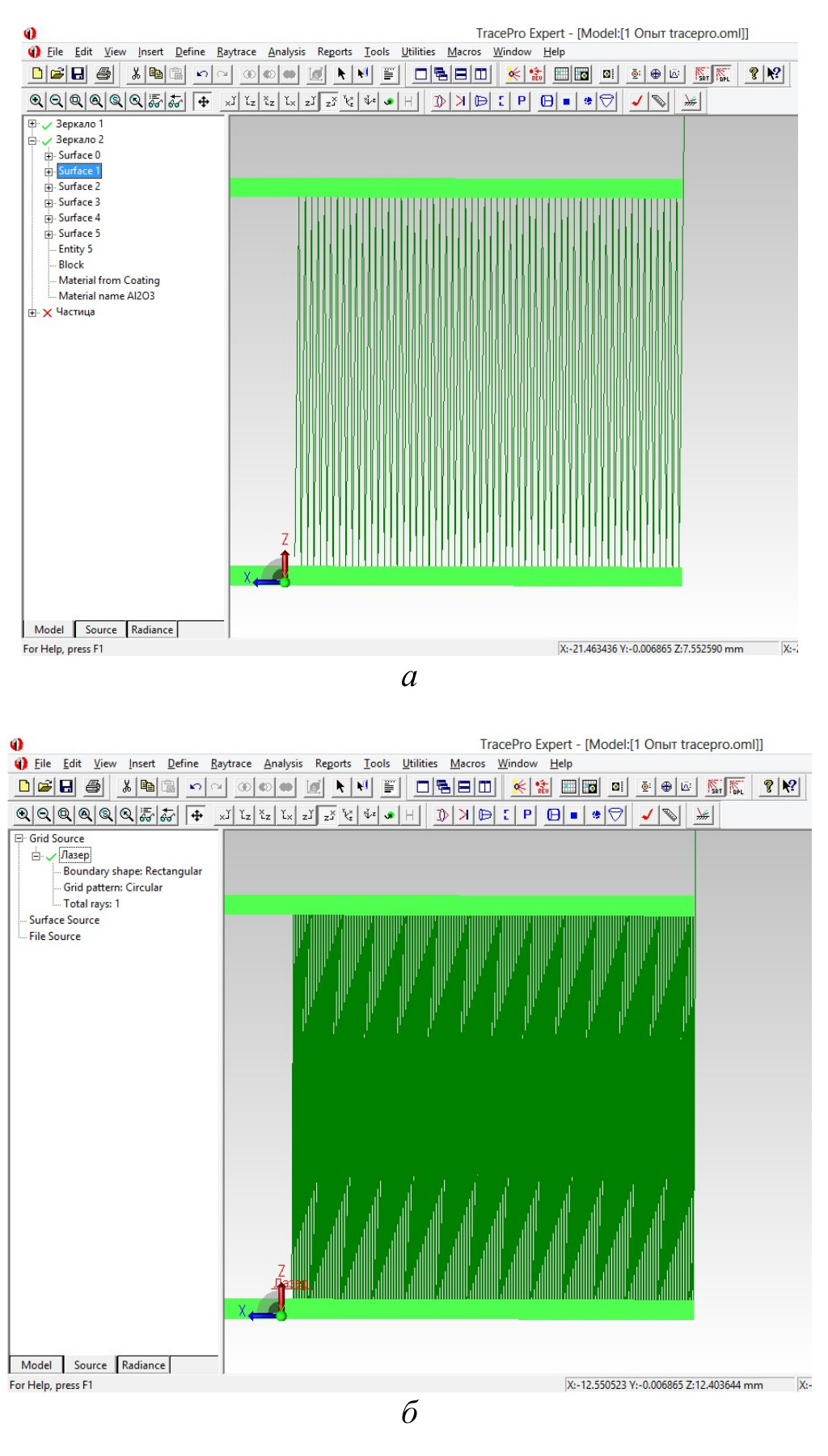Select Material name Al2O3 in the tree
This screenshot has width=828, height=1456.
click(x=106, y=296)
